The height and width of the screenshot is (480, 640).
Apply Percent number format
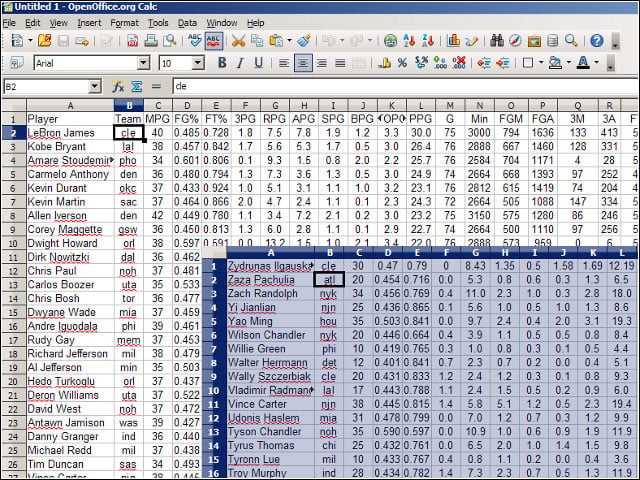402,63
